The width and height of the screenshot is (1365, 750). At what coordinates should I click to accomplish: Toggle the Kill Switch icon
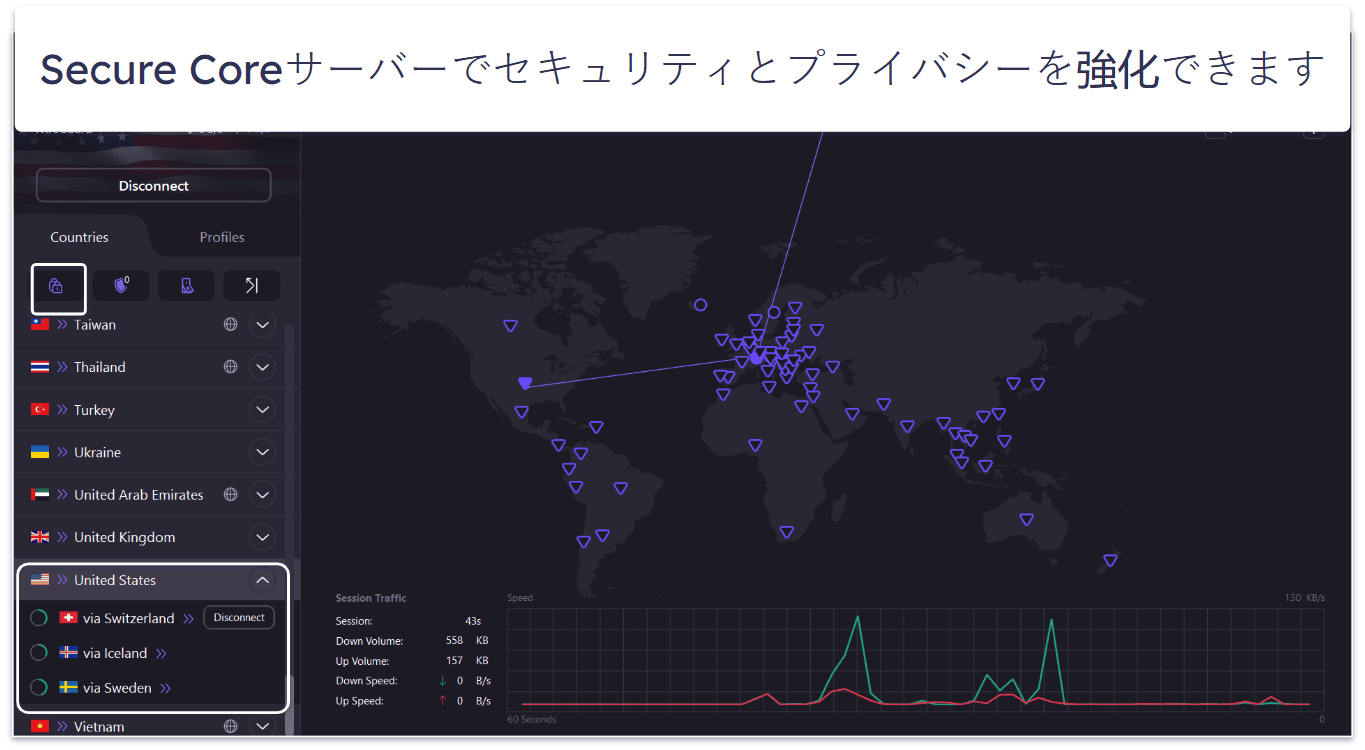(x=187, y=286)
